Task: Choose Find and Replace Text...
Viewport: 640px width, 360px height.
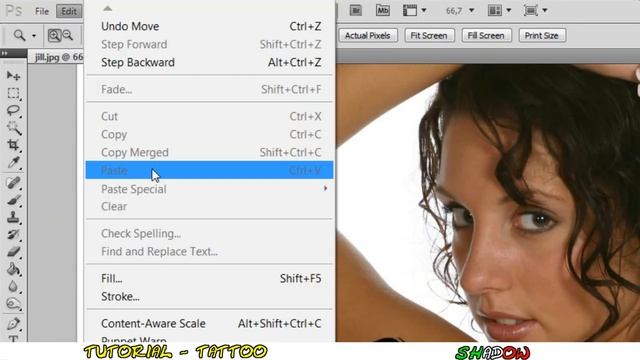Action: (209, 251)
